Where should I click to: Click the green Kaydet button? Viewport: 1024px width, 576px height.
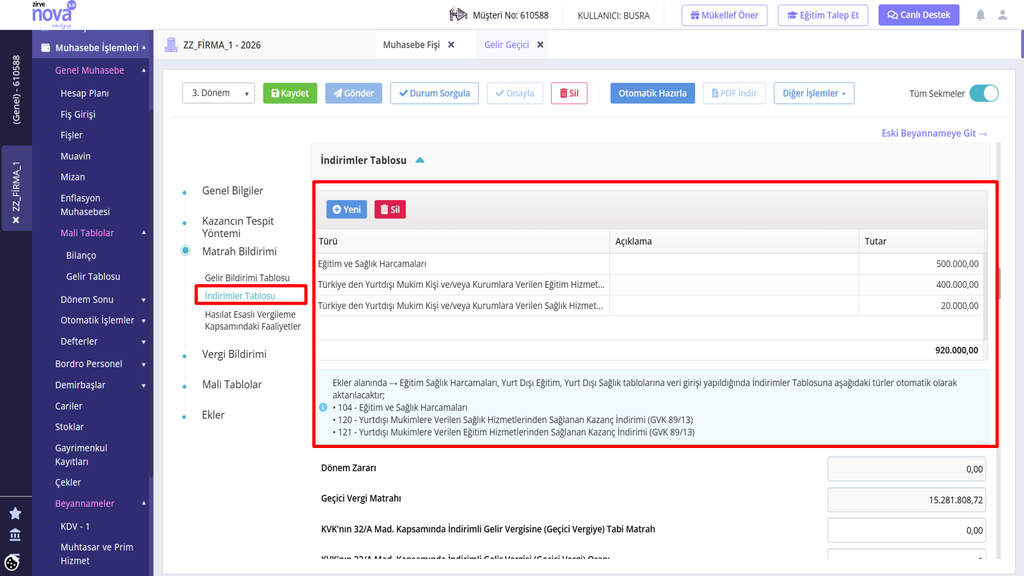point(290,93)
